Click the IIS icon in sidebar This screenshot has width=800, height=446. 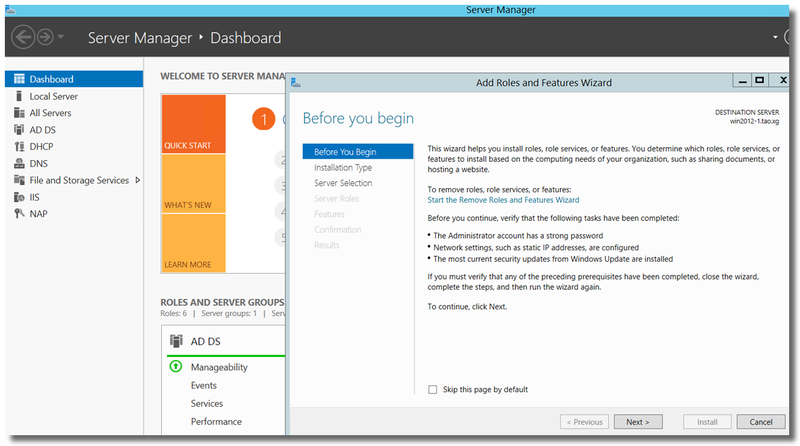pyautogui.click(x=19, y=197)
